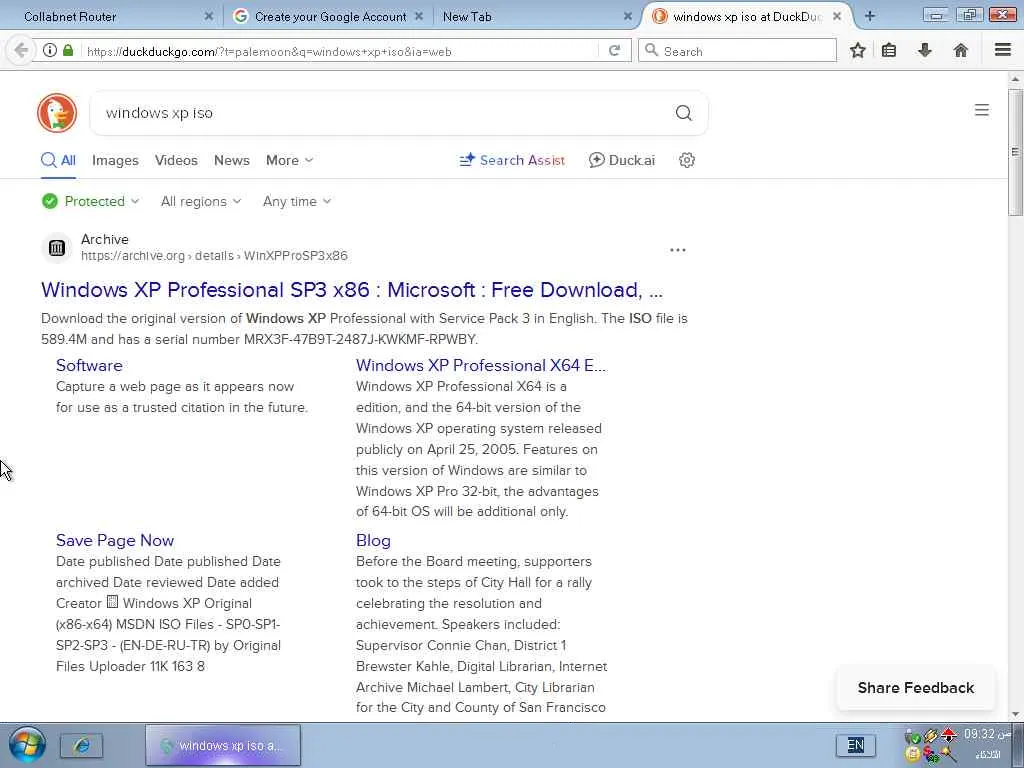Open site identity info icon
Image resolution: width=1024 pixels, height=768 pixels.
(50, 50)
